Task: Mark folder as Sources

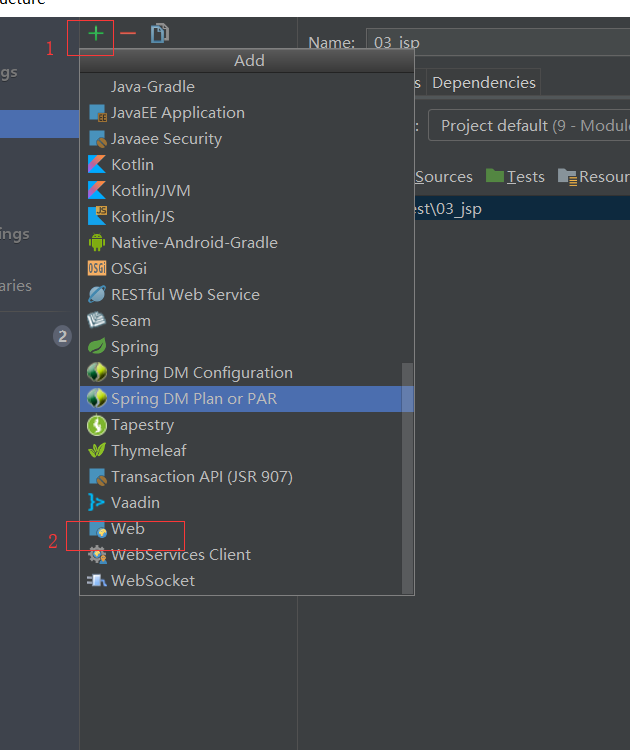Action: pyautogui.click(x=443, y=176)
